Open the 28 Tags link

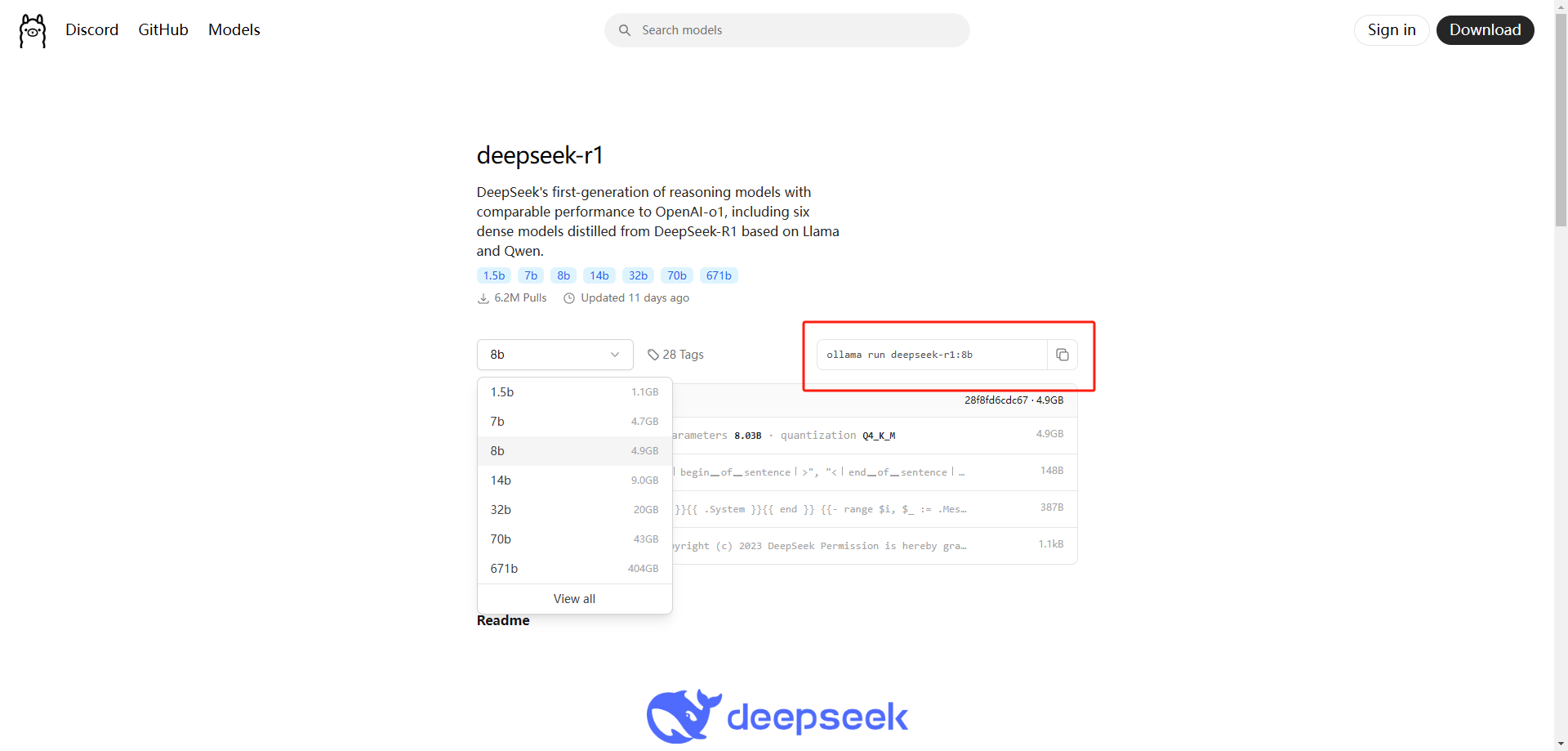pyautogui.click(x=675, y=355)
